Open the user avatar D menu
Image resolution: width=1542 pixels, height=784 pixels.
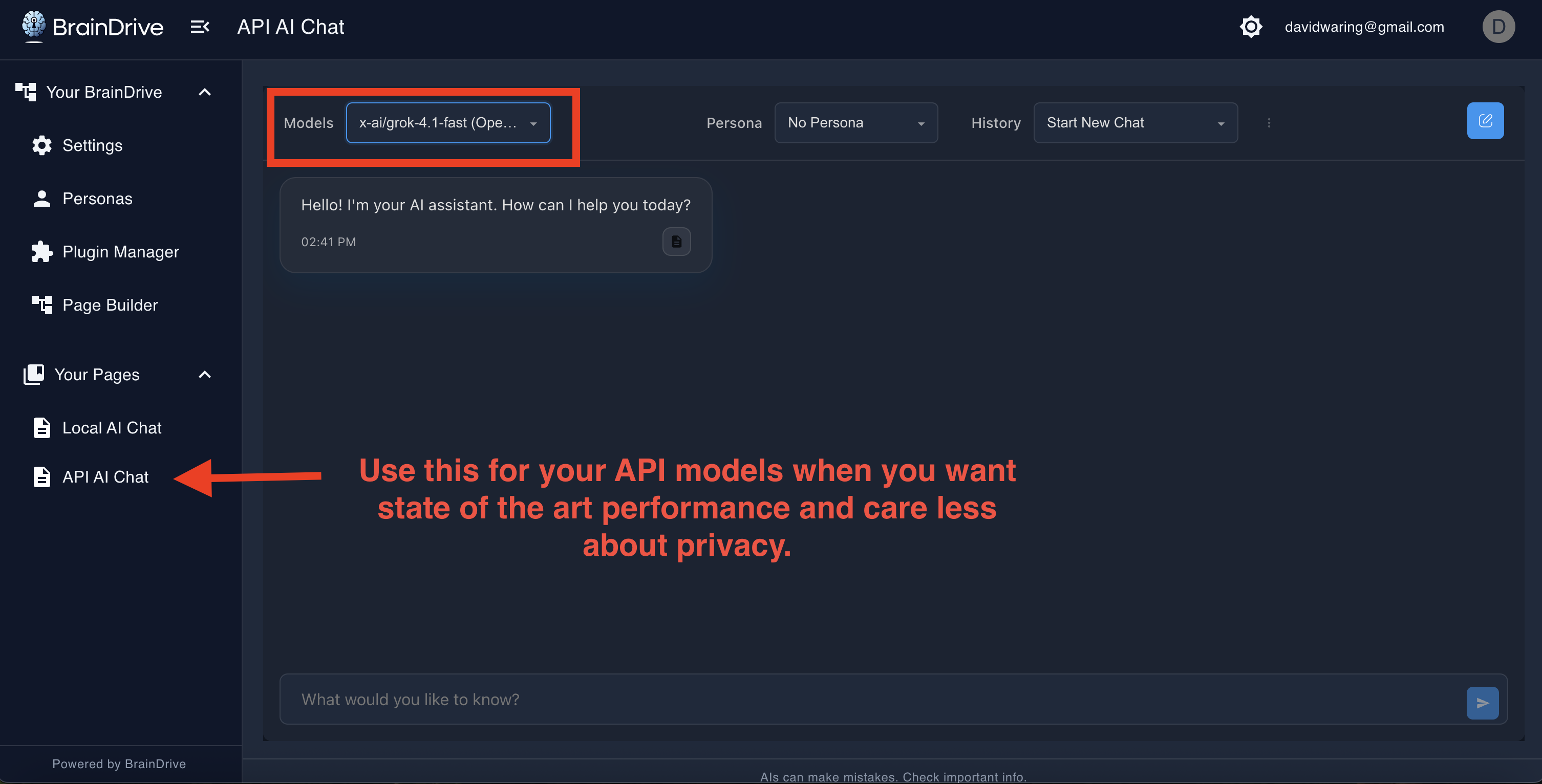[1498, 27]
